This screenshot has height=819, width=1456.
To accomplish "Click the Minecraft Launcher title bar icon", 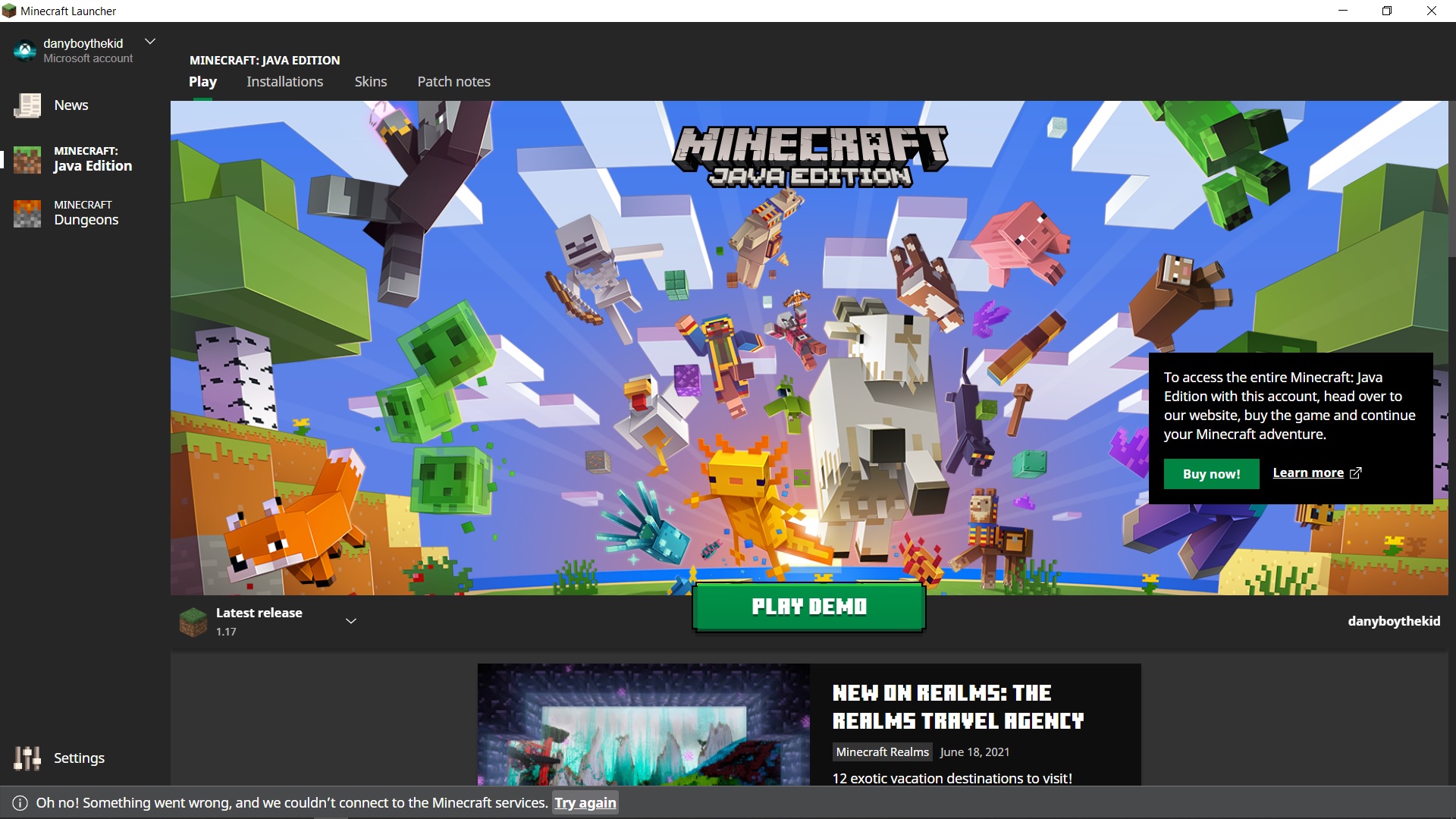I will point(9,11).
